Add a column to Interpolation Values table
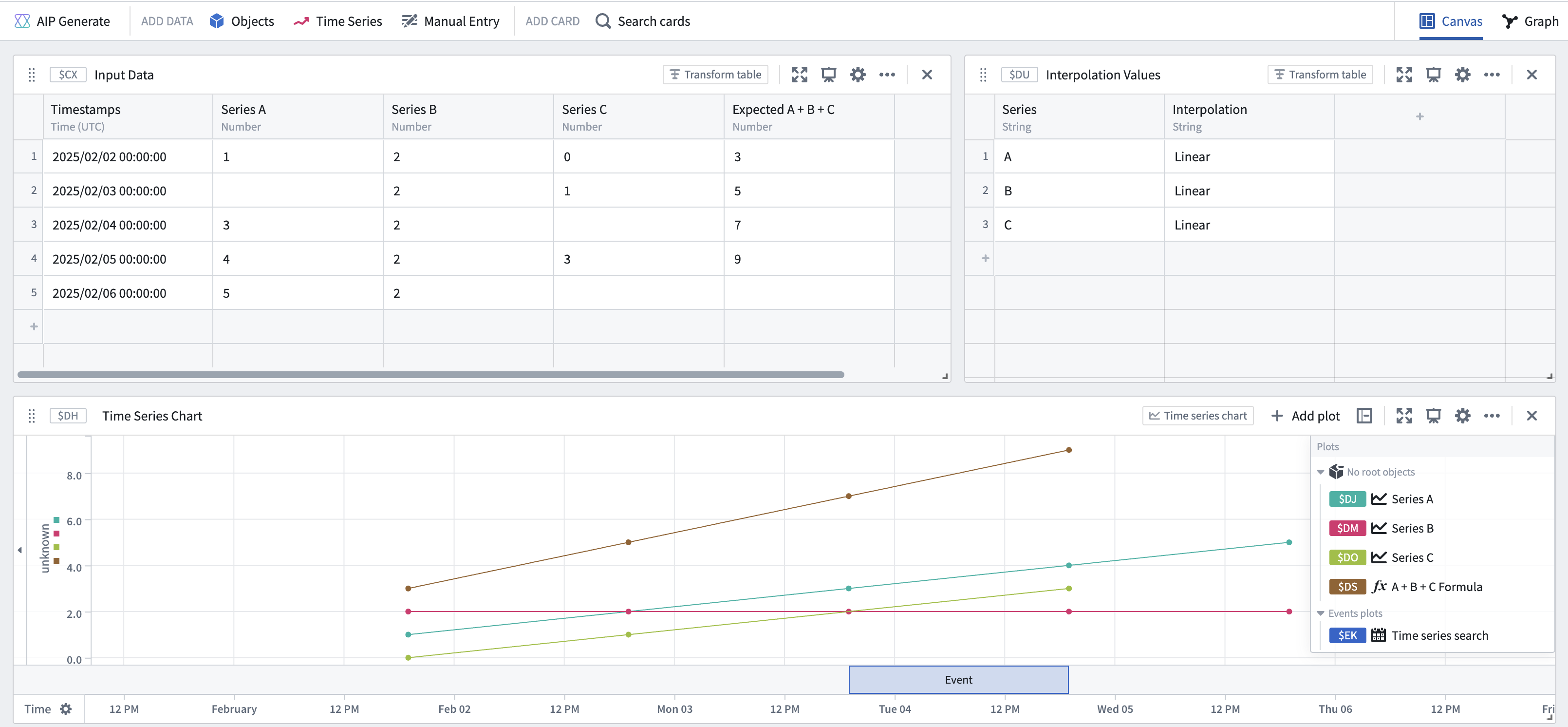The width and height of the screenshot is (1568, 727). click(1419, 116)
